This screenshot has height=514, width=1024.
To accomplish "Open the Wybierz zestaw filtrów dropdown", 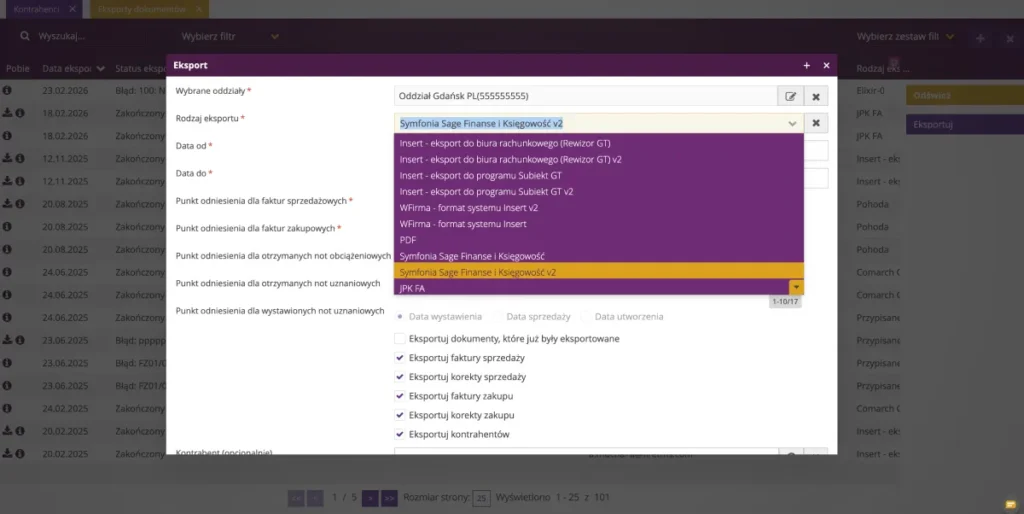I will point(905,37).
